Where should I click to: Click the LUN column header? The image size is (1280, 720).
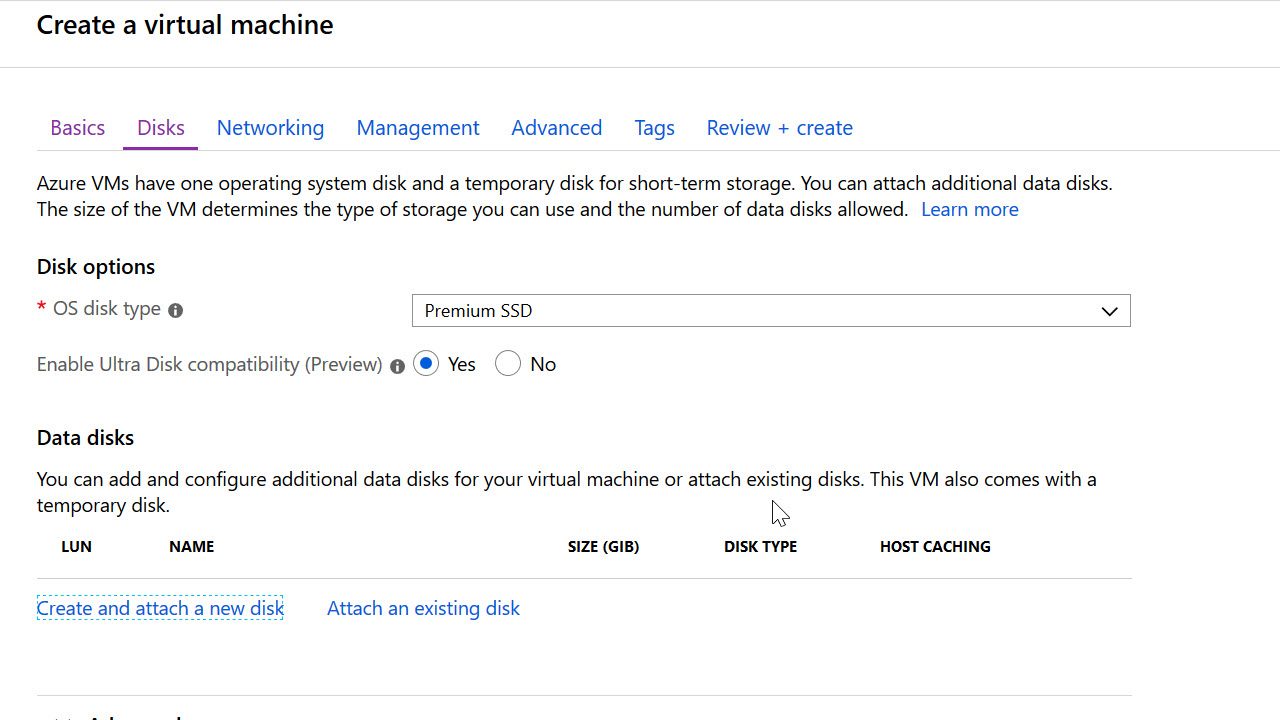pyautogui.click(x=77, y=547)
